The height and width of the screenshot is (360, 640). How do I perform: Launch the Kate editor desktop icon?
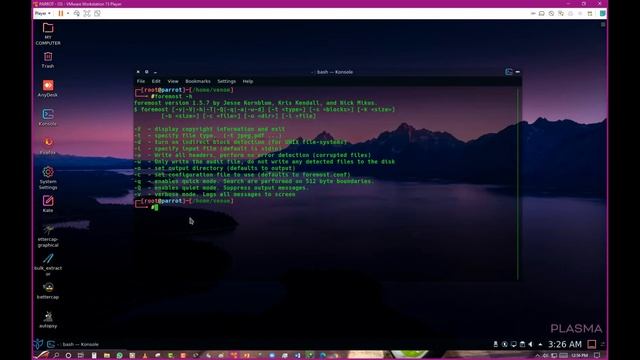48,204
